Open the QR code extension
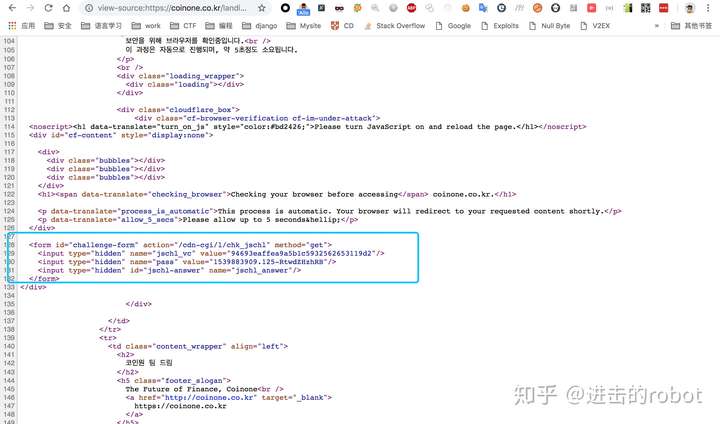The height and width of the screenshot is (424, 720). [x=646, y=8]
